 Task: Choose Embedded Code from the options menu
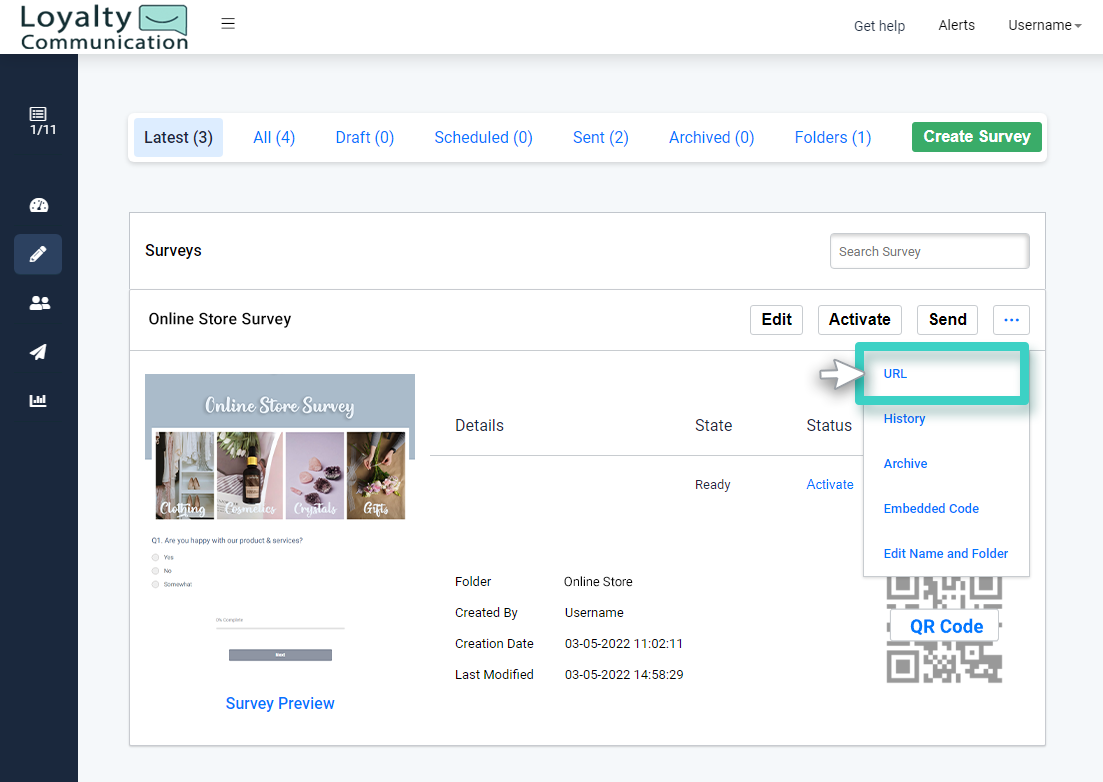(x=931, y=508)
